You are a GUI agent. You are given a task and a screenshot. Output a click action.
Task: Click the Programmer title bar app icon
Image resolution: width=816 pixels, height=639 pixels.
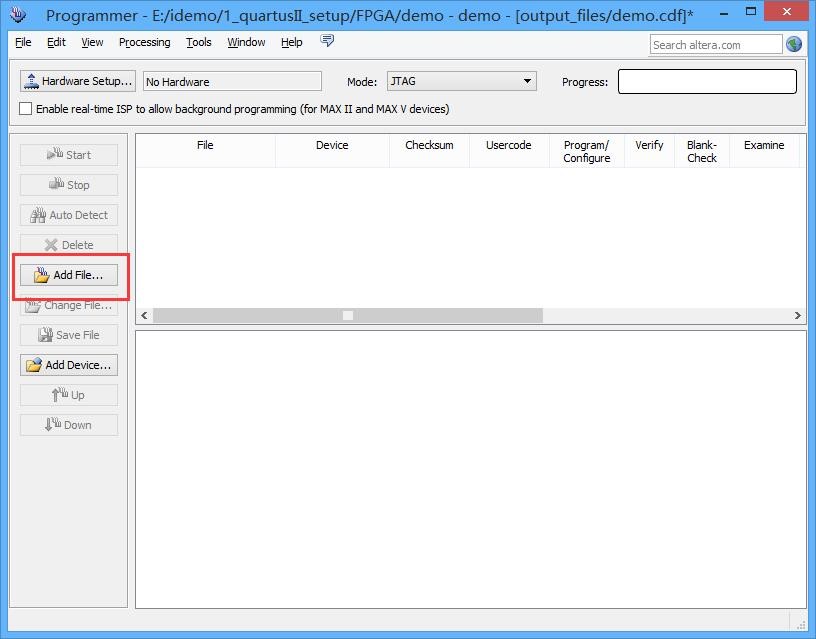[17, 14]
